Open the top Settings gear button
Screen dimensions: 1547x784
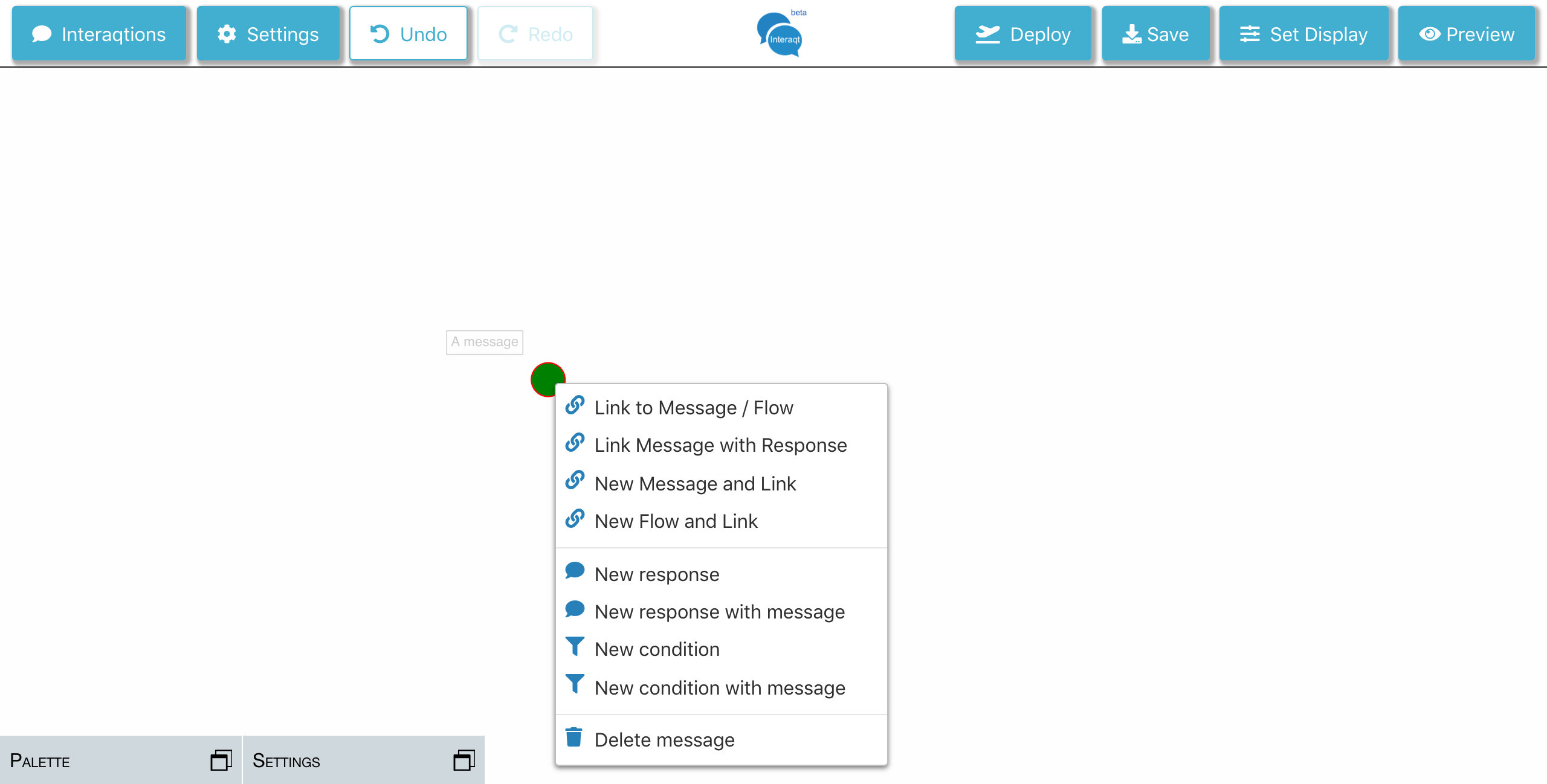pyautogui.click(x=268, y=34)
